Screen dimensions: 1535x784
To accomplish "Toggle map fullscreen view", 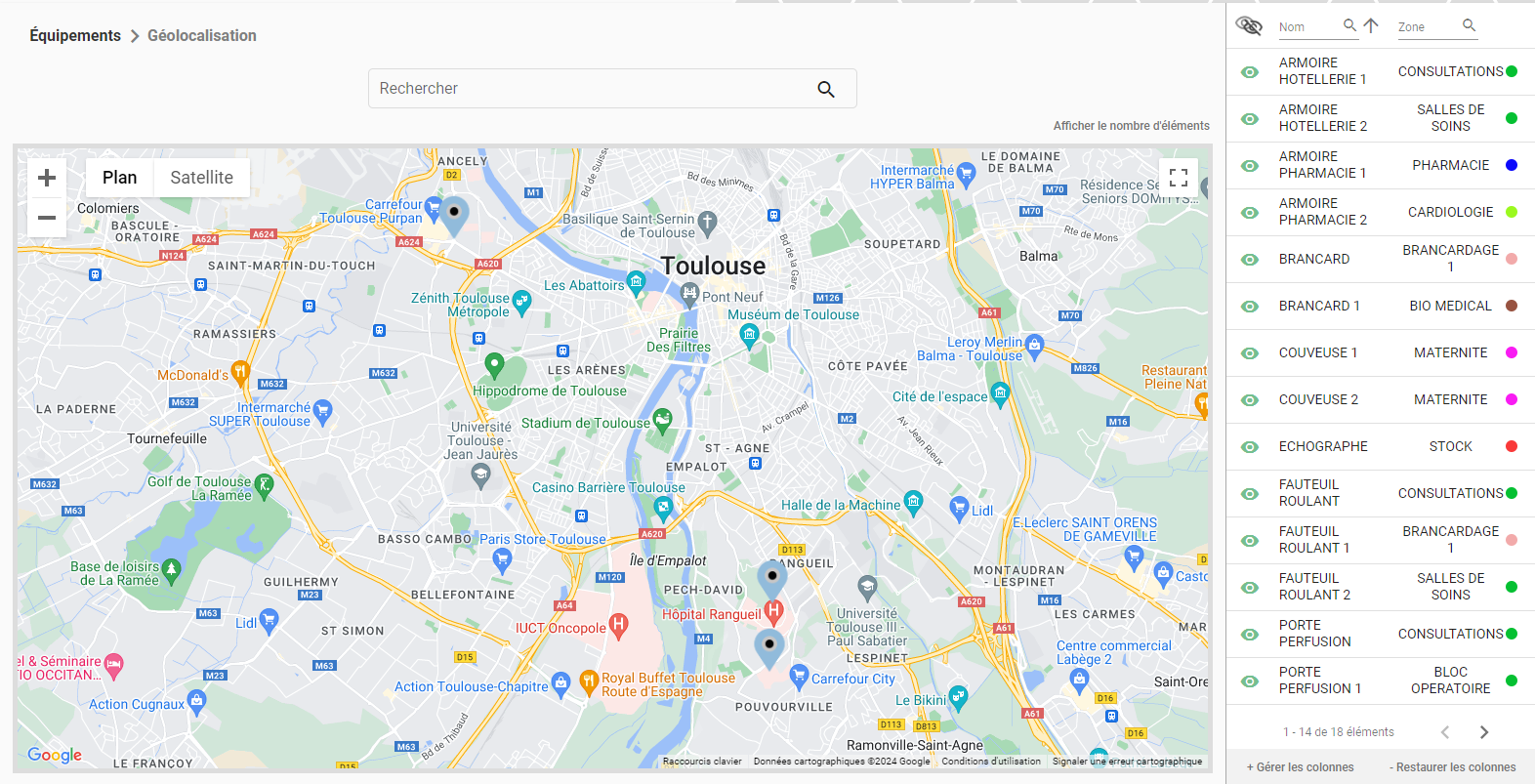I will click(x=1179, y=178).
